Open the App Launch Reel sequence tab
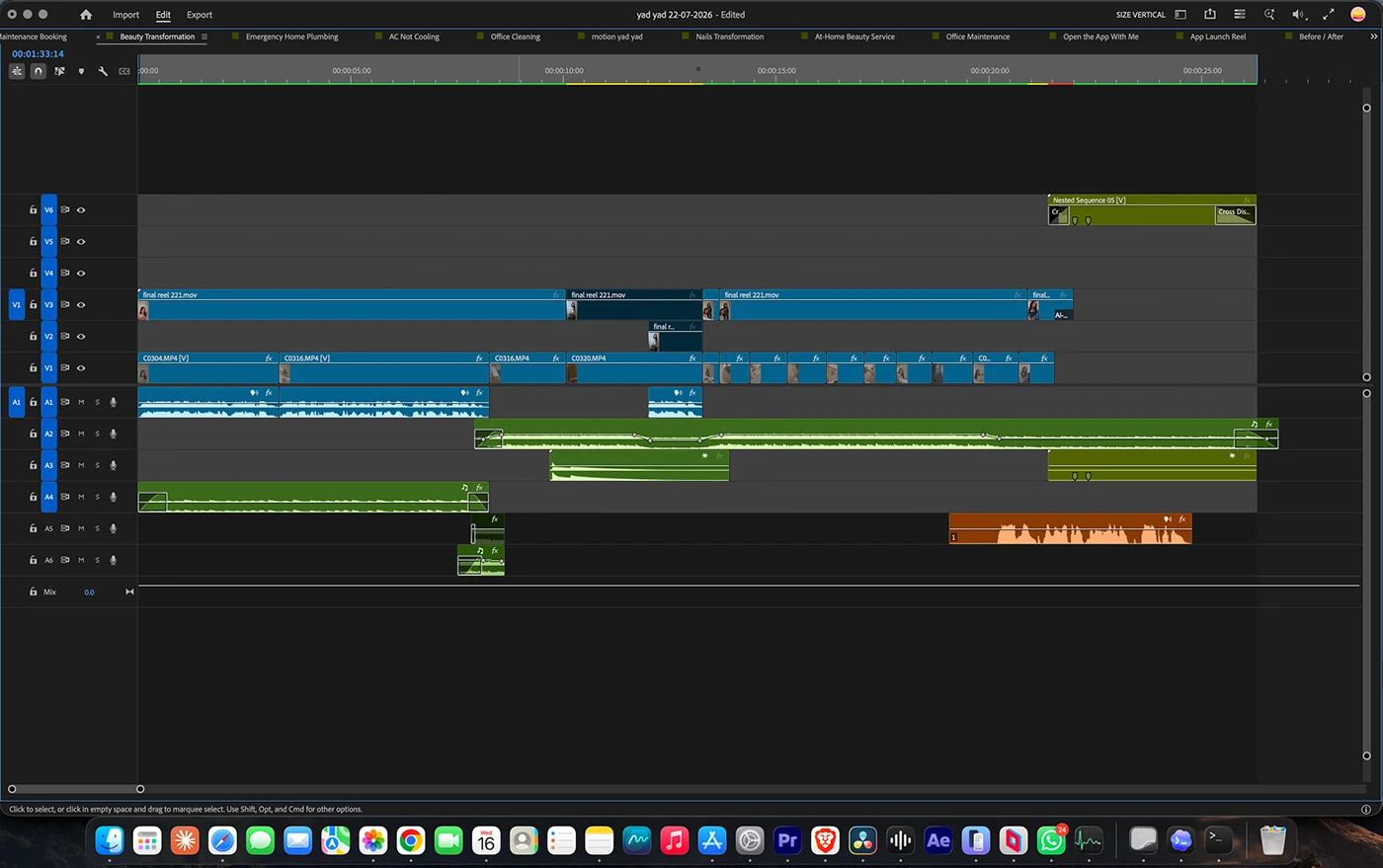This screenshot has height=868, width=1383. pyautogui.click(x=1218, y=37)
